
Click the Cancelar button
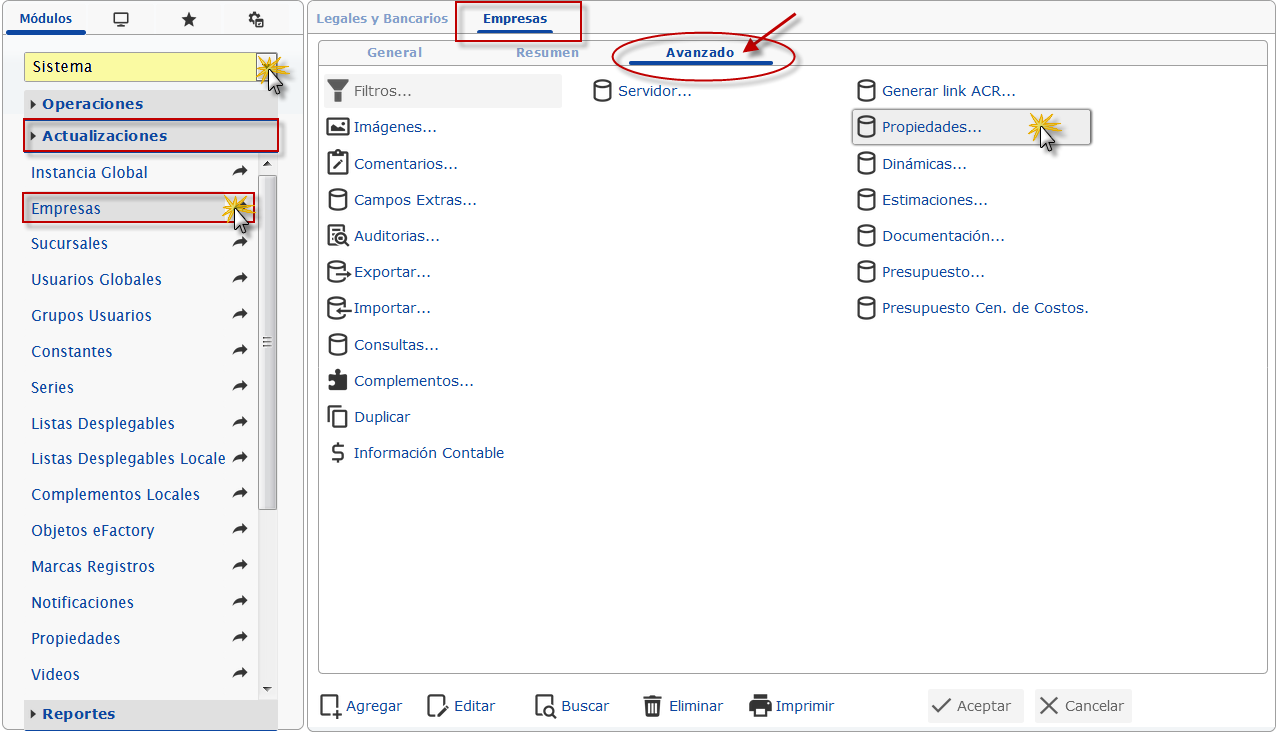click(x=1084, y=706)
